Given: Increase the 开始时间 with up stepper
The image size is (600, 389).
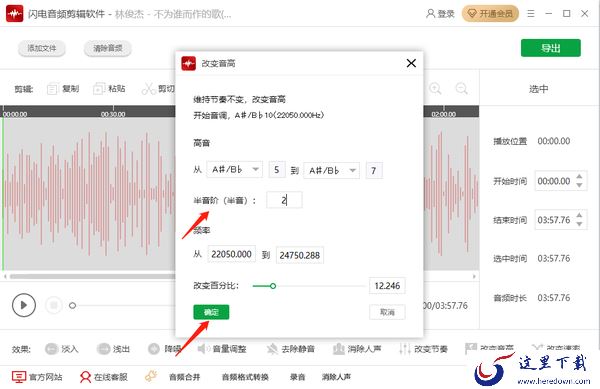Looking at the screenshot, I should (579, 177).
